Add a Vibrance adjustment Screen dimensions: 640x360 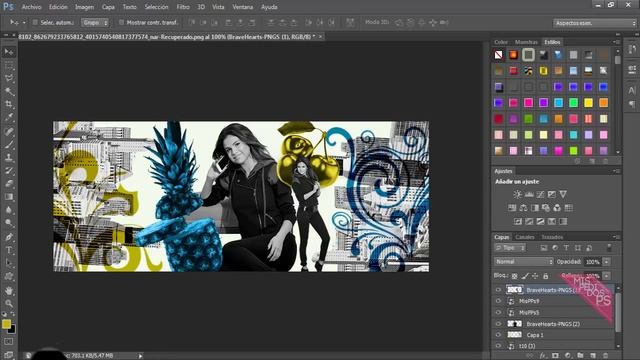click(x=563, y=194)
